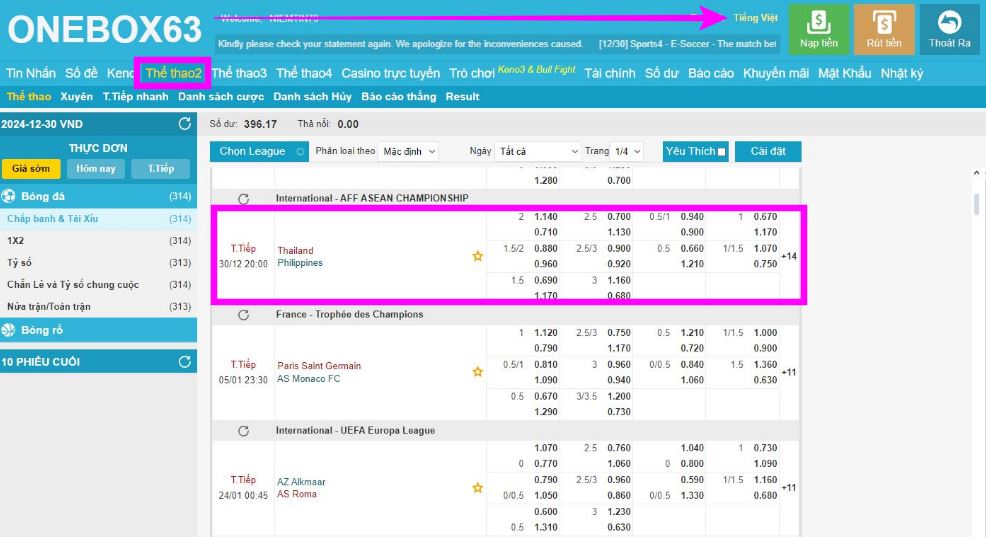The height and width of the screenshot is (537, 986).
Task: Refresh the 10 PHIẾU CUỐI panel
Action: point(184,362)
